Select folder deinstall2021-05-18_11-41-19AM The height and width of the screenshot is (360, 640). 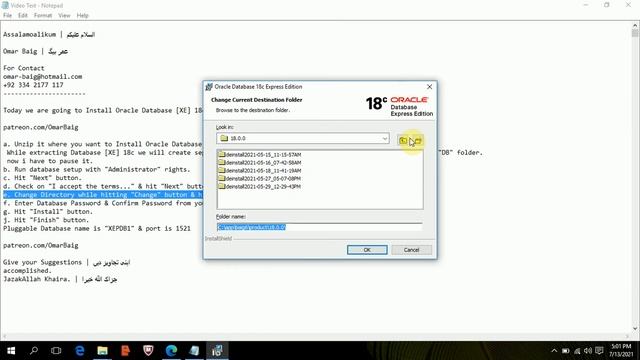(260, 171)
